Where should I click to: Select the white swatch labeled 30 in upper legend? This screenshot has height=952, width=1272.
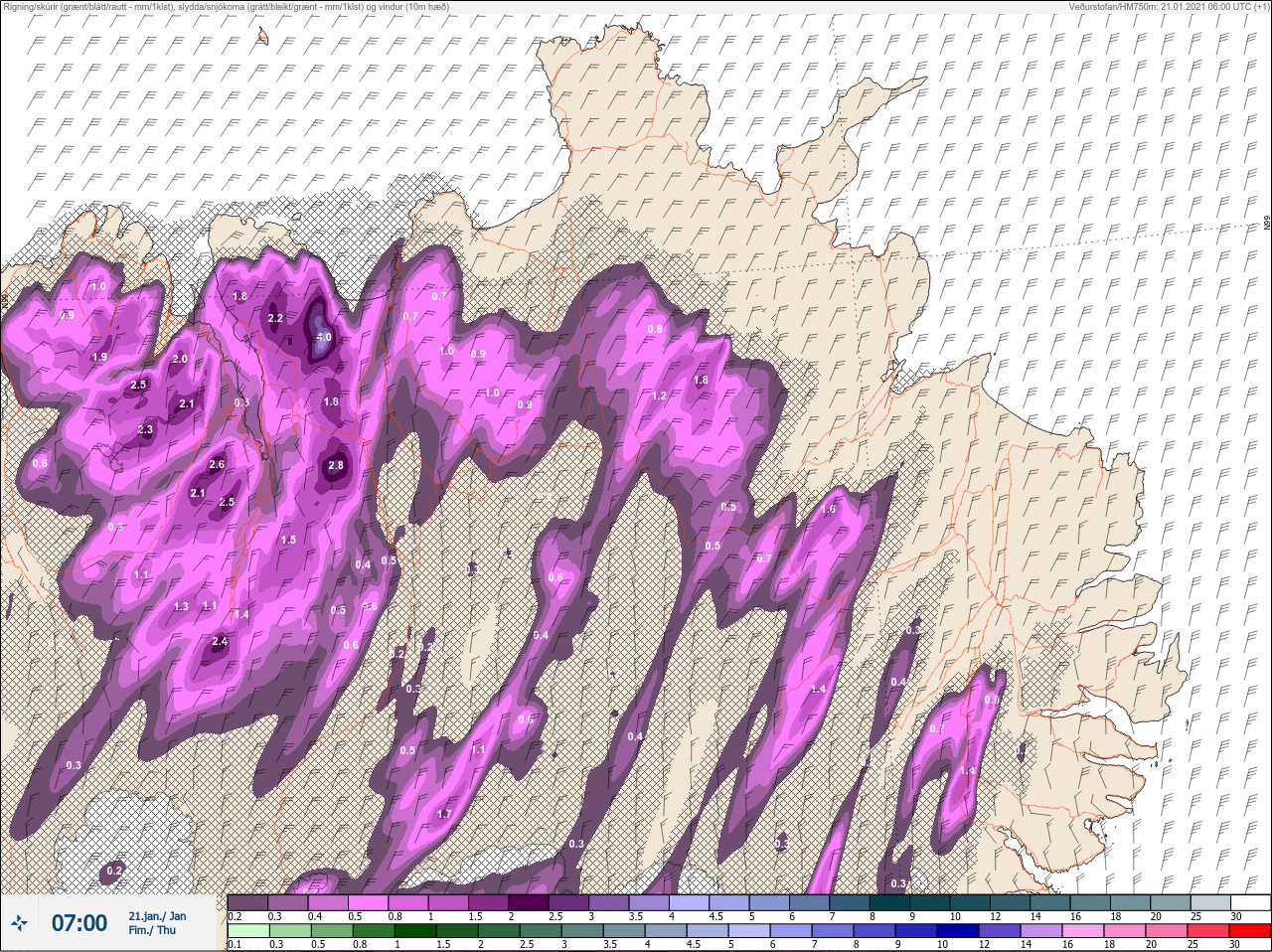1250,902
